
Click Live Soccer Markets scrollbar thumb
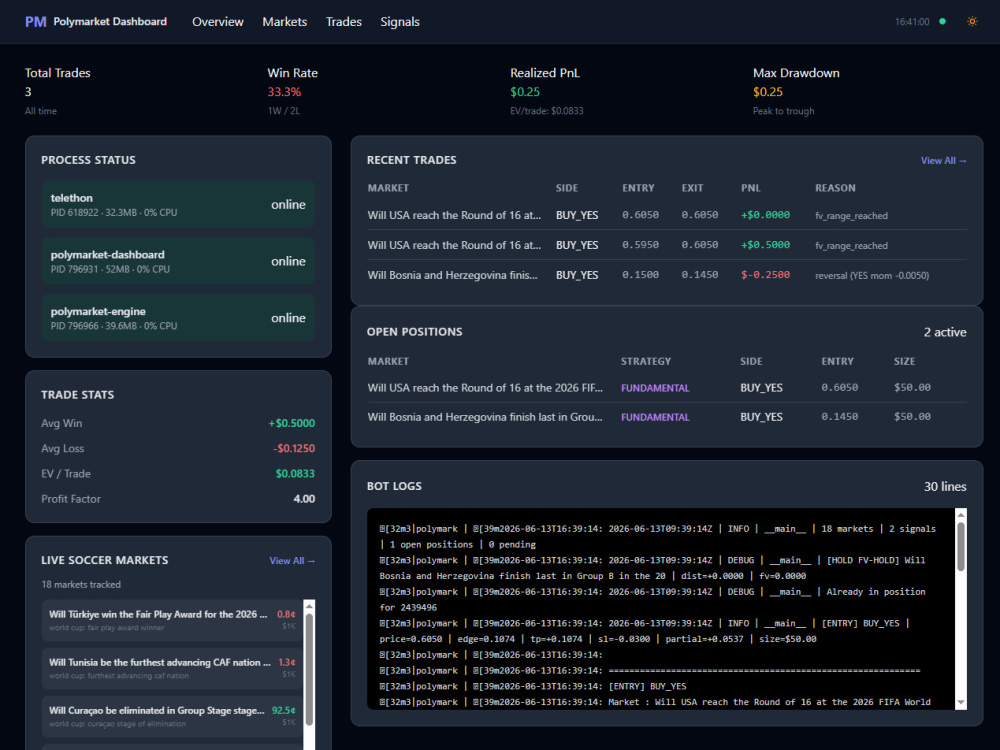[x=309, y=668]
